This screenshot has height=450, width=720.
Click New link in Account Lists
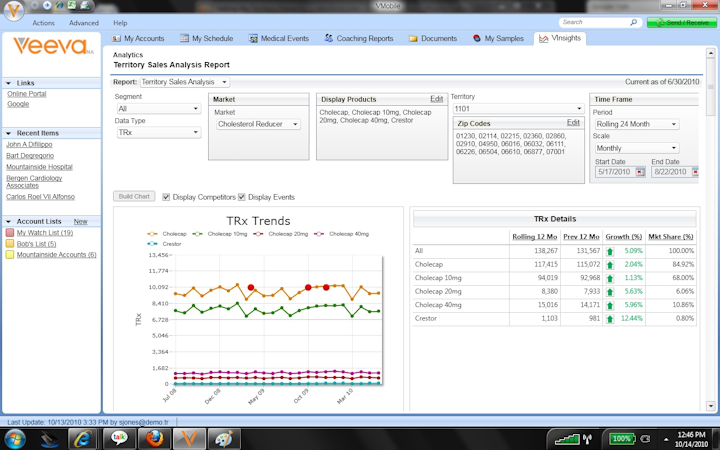tap(80, 221)
